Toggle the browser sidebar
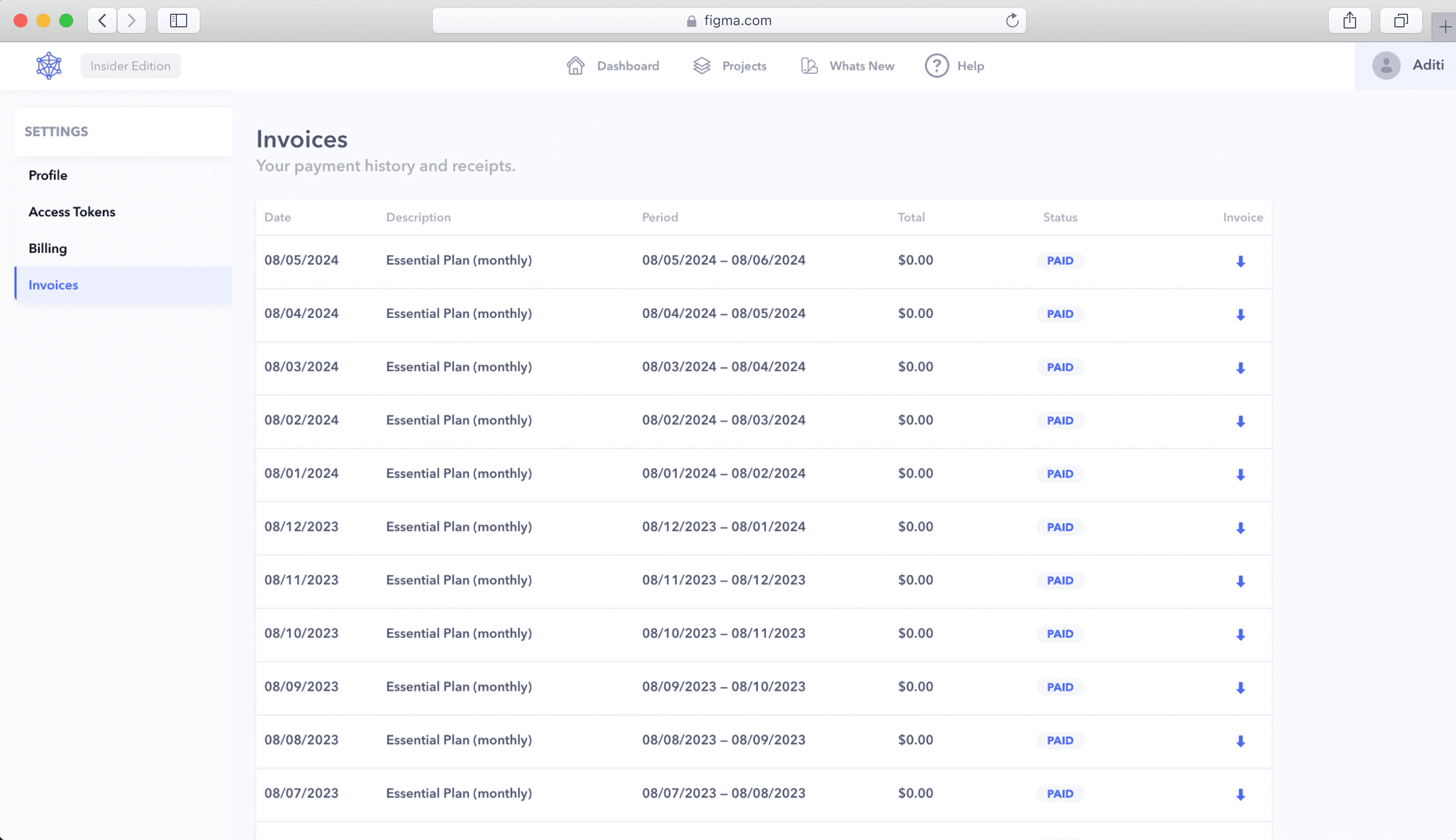The image size is (1456, 840). [178, 21]
